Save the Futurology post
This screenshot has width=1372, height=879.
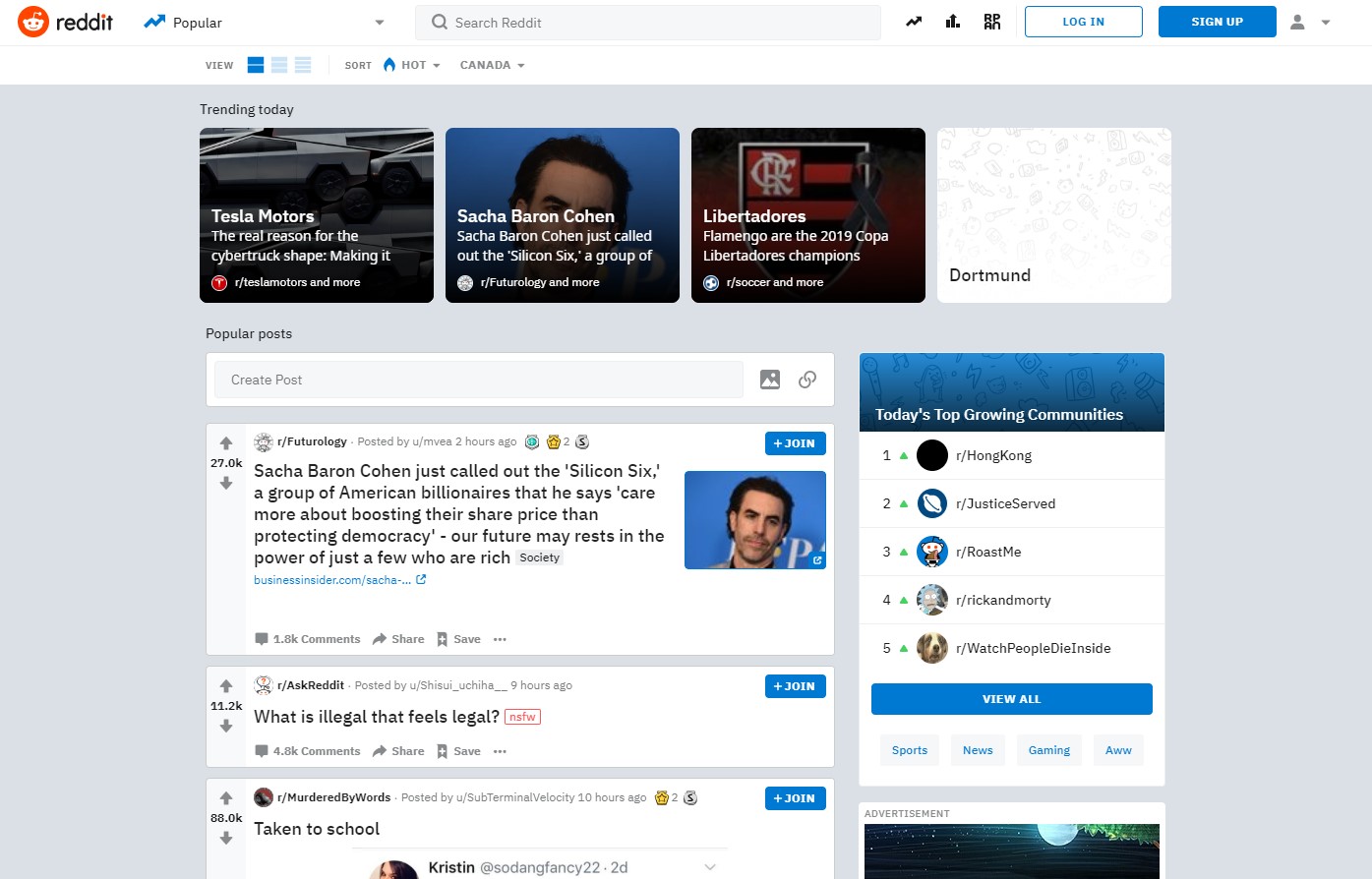point(458,639)
